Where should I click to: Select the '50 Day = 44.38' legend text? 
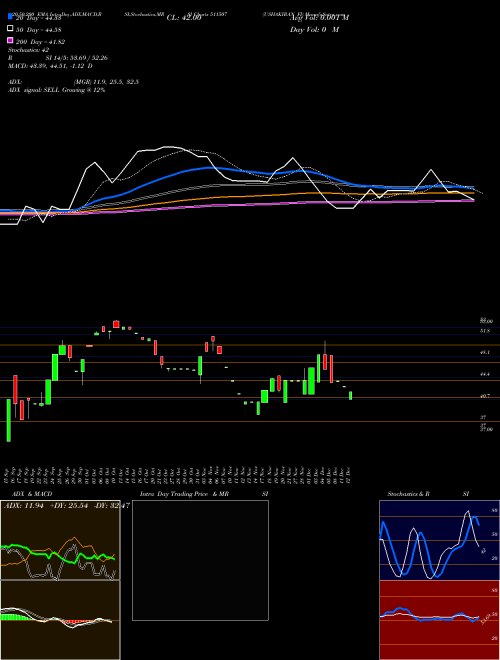39,29
